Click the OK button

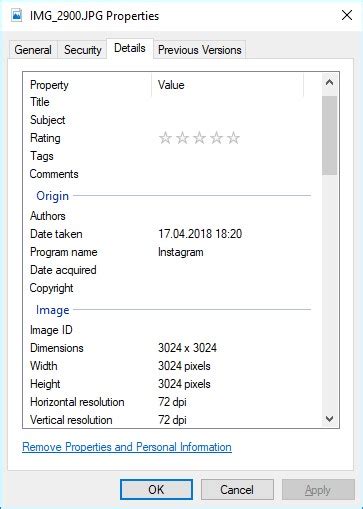[156, 490]
